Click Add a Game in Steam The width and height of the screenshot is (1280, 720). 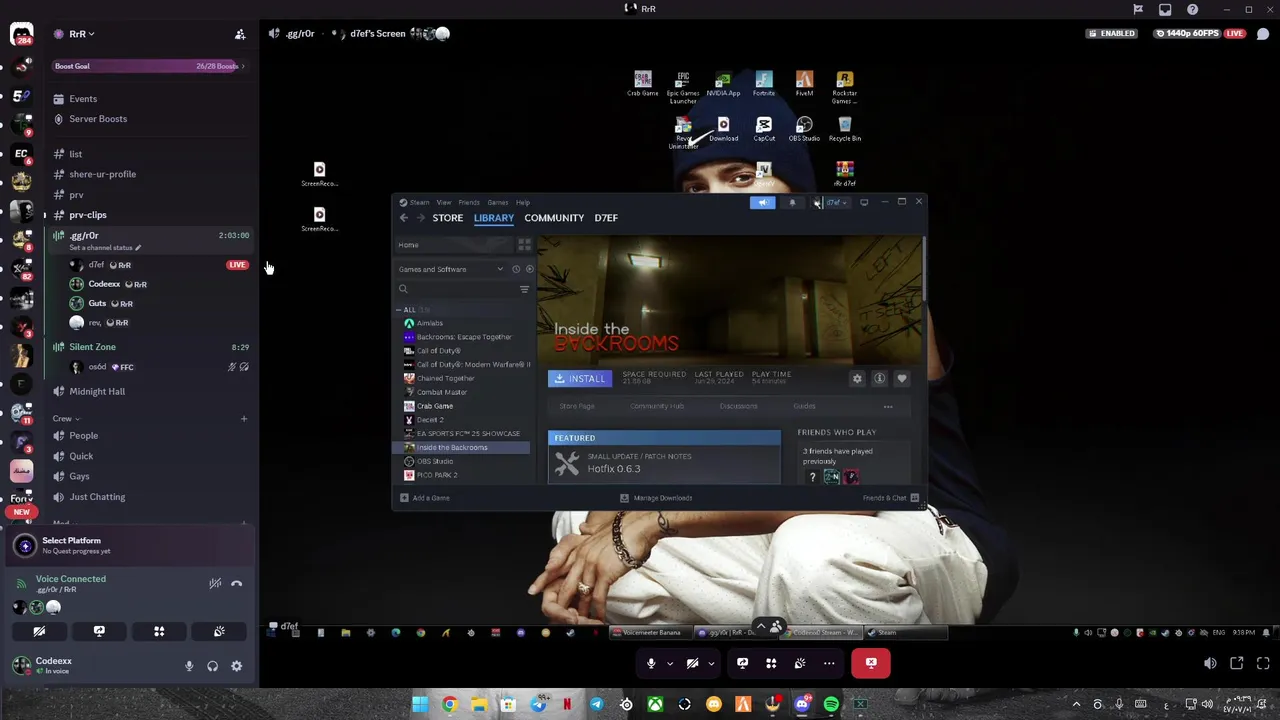[x=425, y=498]
